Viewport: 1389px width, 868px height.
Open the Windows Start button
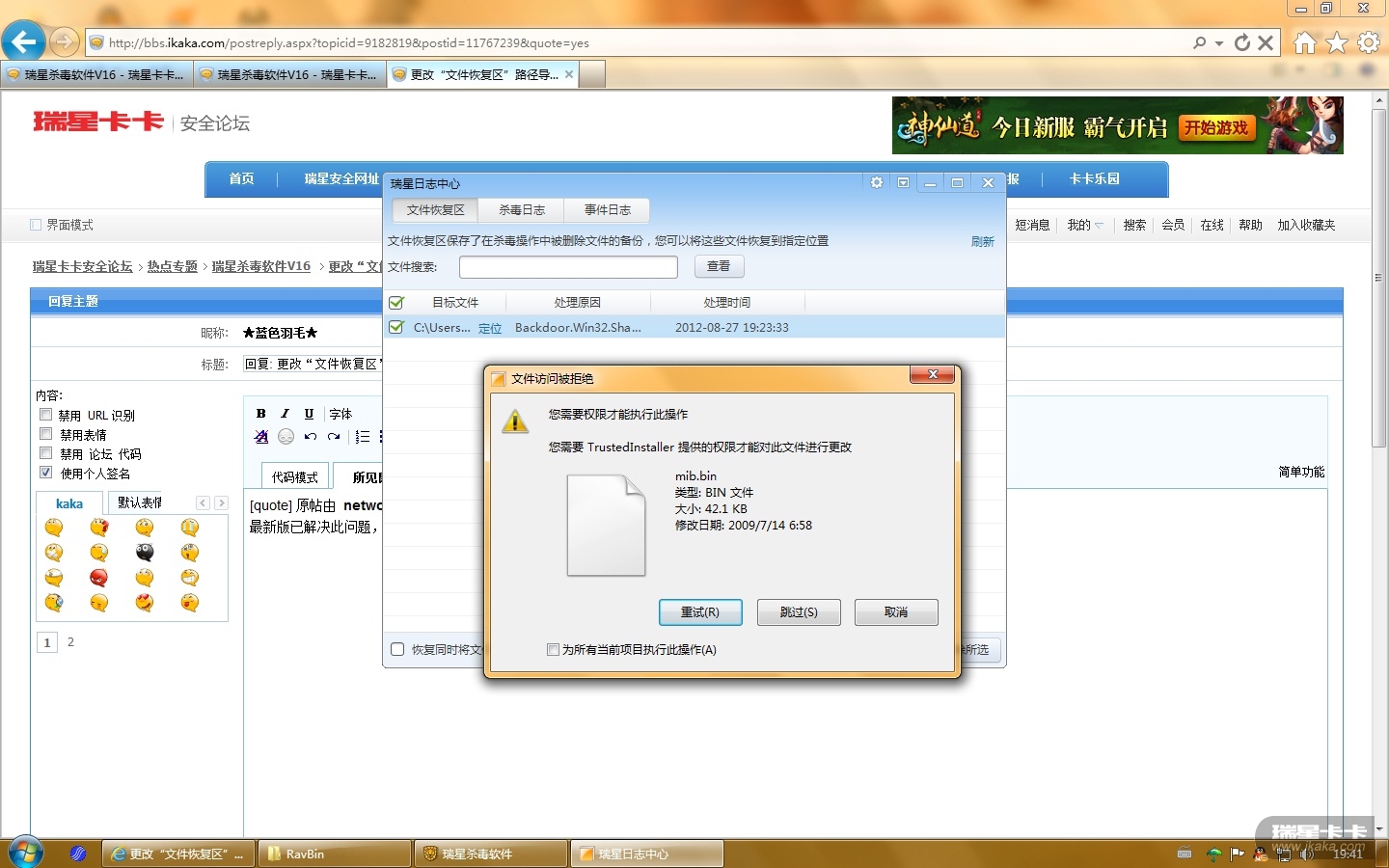point(24,853)
